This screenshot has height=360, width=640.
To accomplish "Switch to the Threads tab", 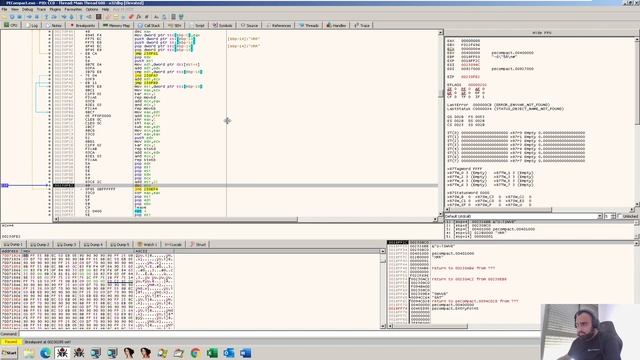I will pyautogui.click(x=309, y=25).
